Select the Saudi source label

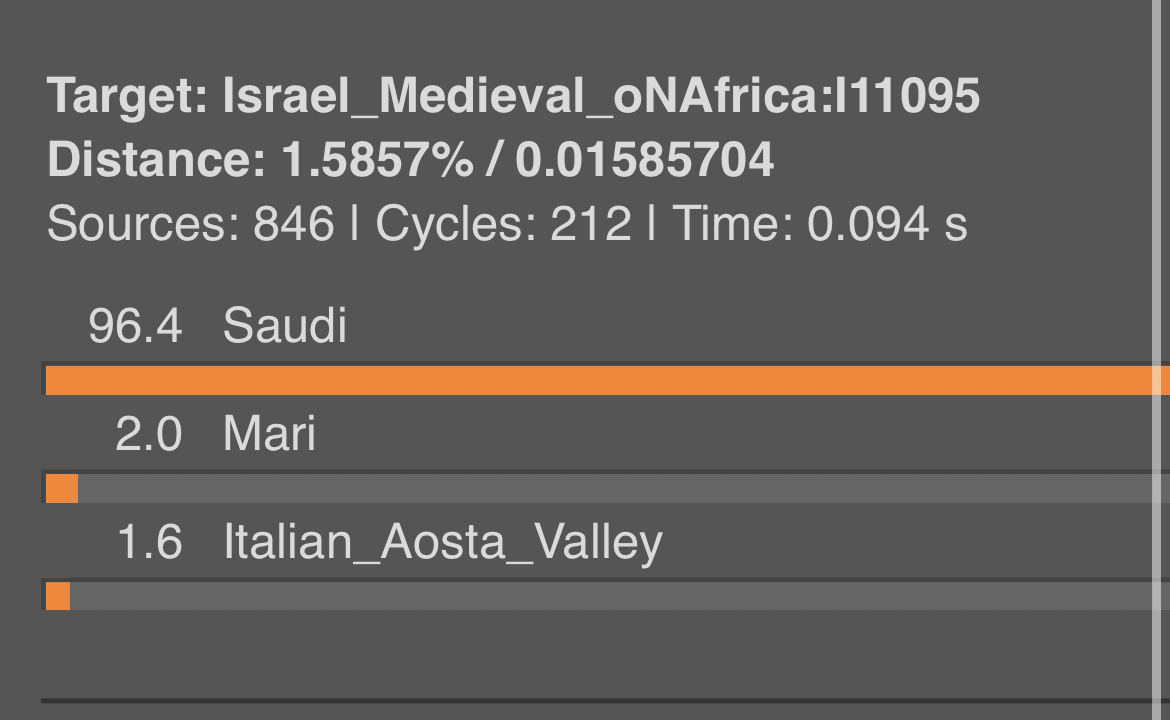pos(285,325)
